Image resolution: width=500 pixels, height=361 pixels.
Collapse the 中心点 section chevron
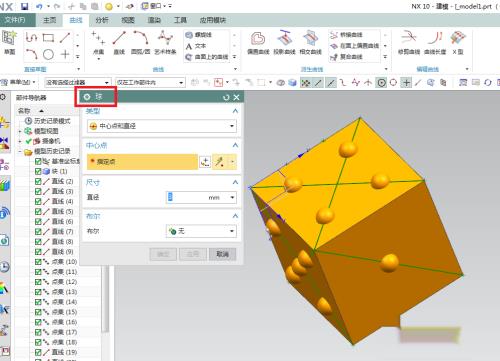tap(235, 145)
